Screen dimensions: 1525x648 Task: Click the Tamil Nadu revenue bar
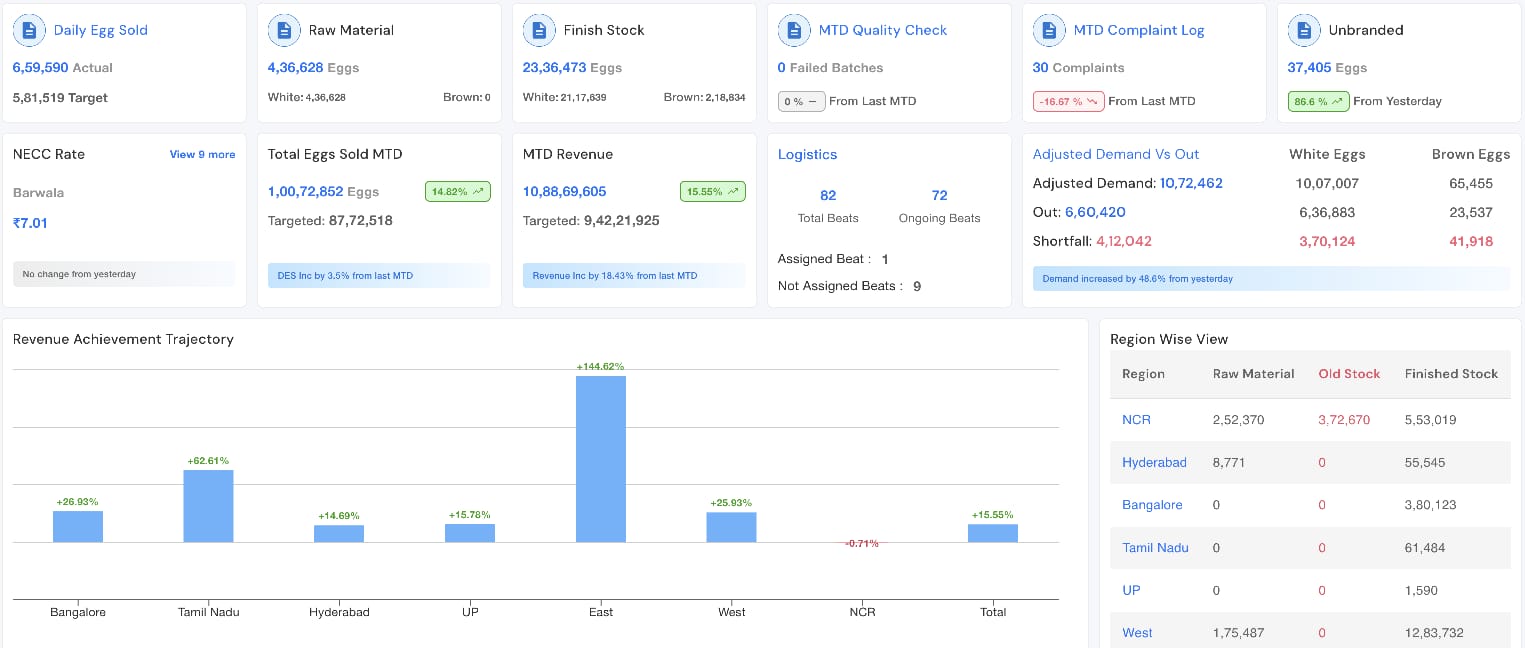point(208,506)
